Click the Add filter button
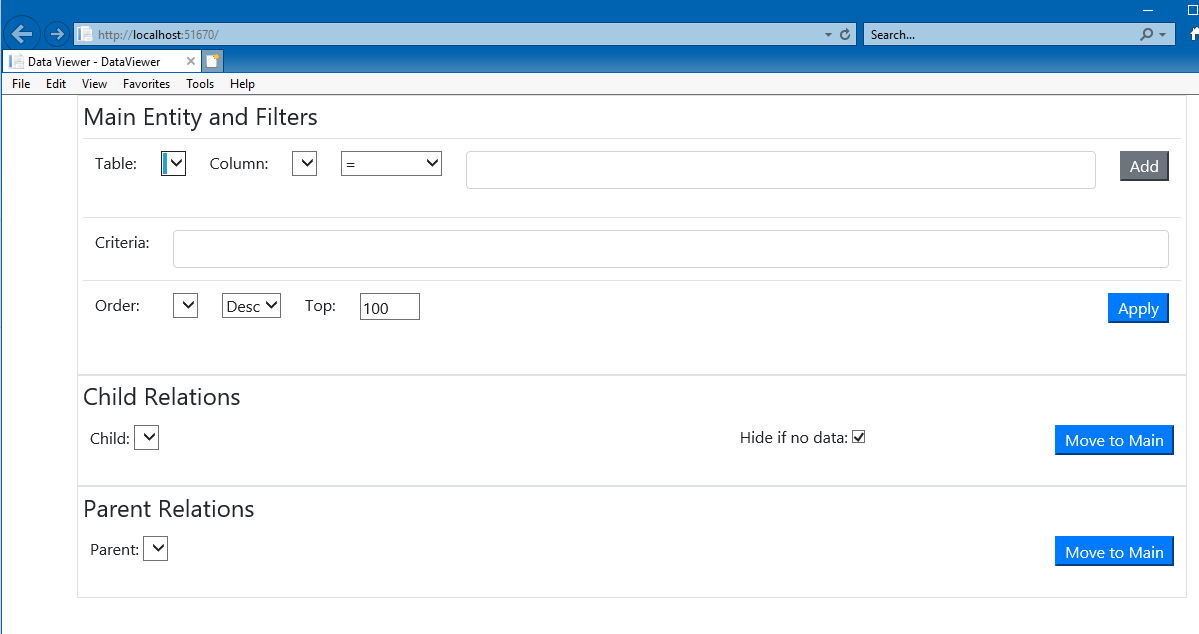The width and height of the screenshot is (1199, 634). coord(1143,166)
